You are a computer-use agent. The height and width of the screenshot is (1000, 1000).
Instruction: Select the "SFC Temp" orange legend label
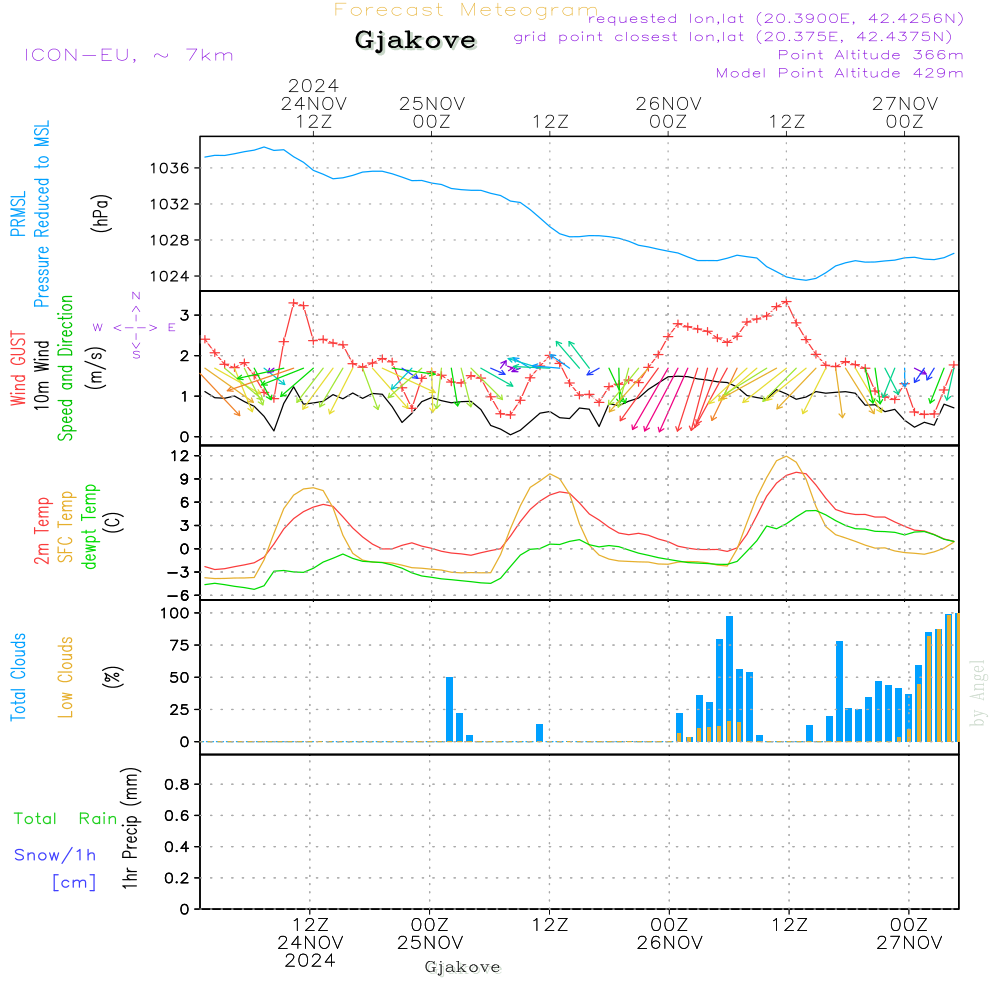coord(65,527)
